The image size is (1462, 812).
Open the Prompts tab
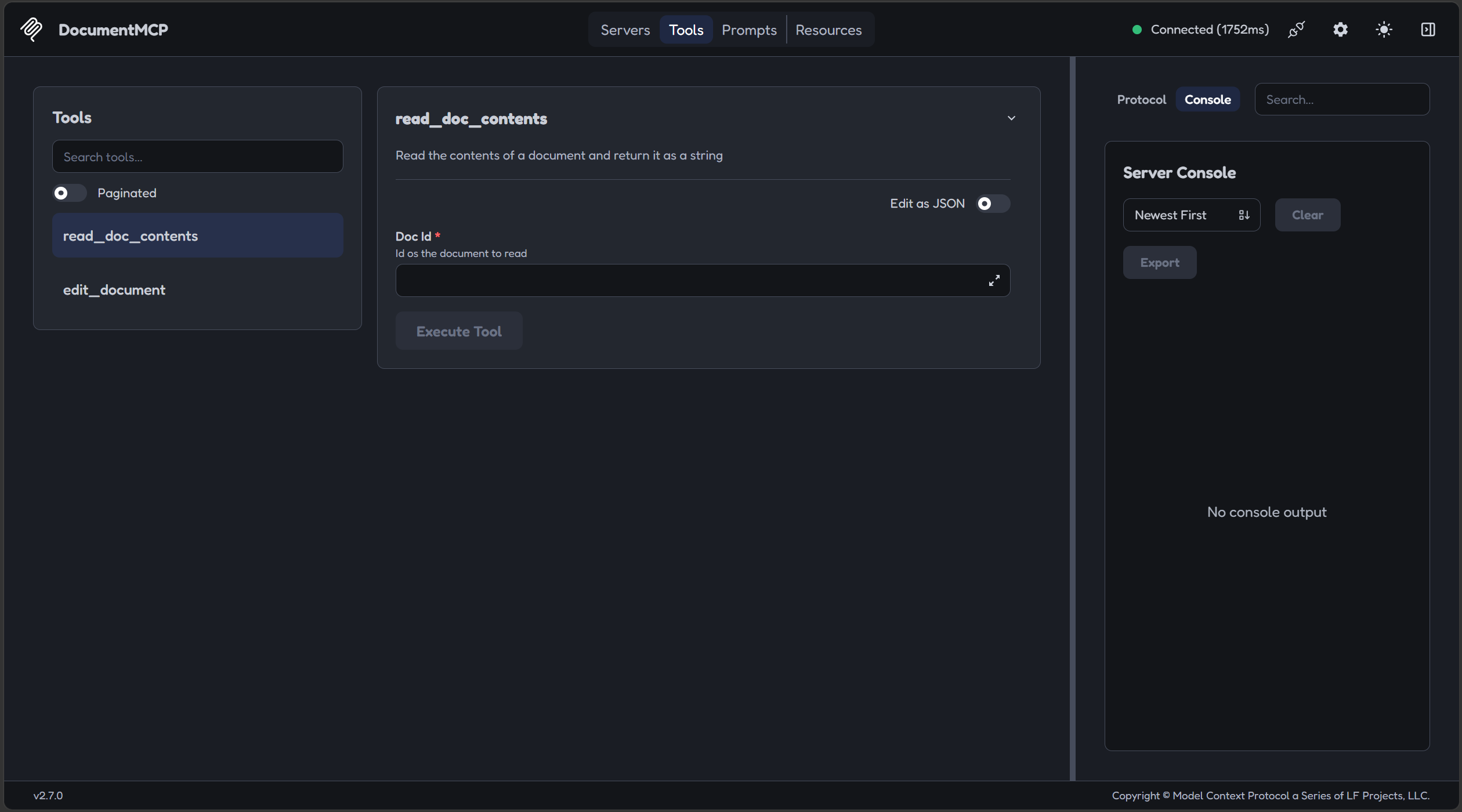coord(749,30)
